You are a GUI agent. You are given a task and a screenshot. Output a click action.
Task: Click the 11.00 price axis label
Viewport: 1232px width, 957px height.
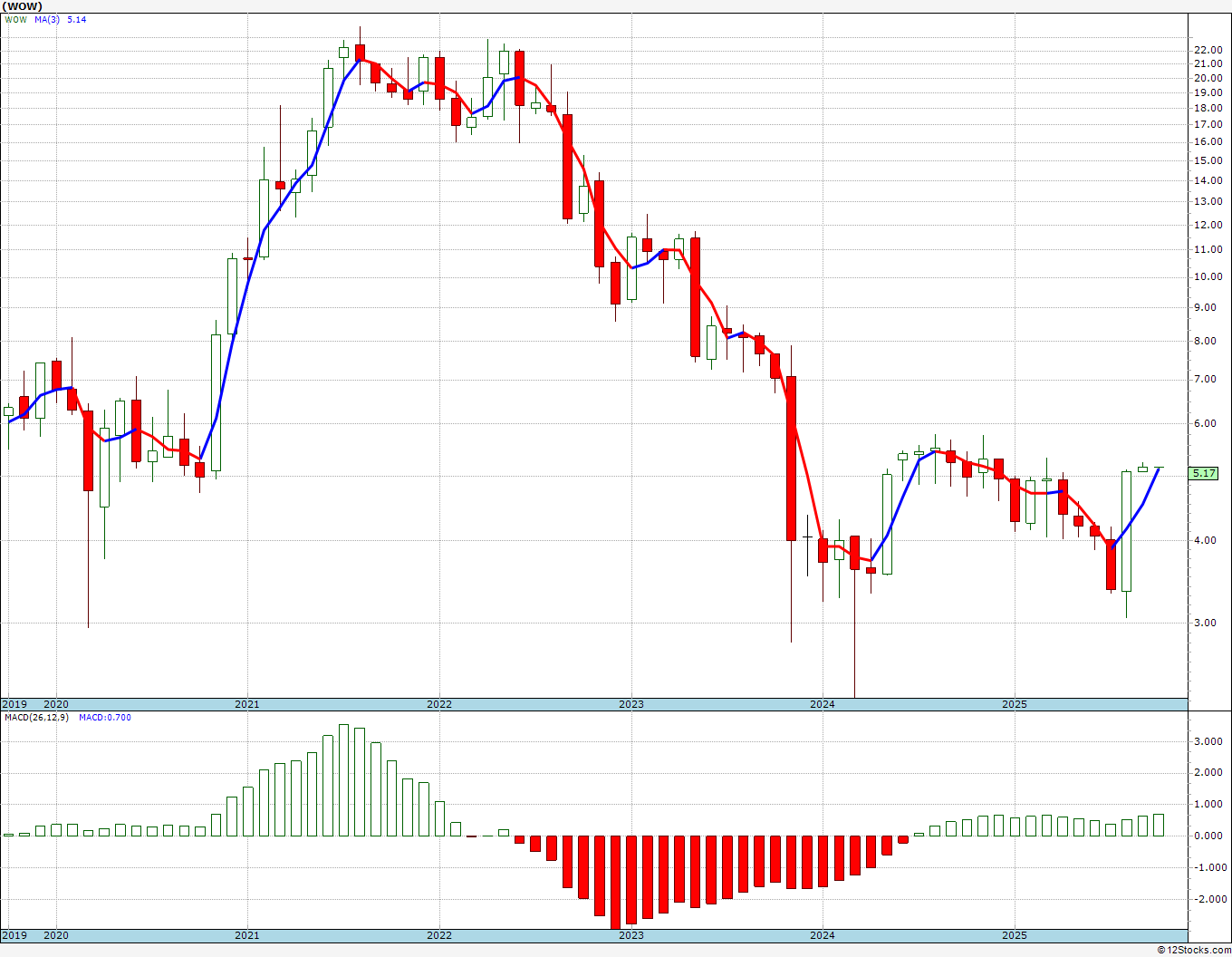point(1207,249)
